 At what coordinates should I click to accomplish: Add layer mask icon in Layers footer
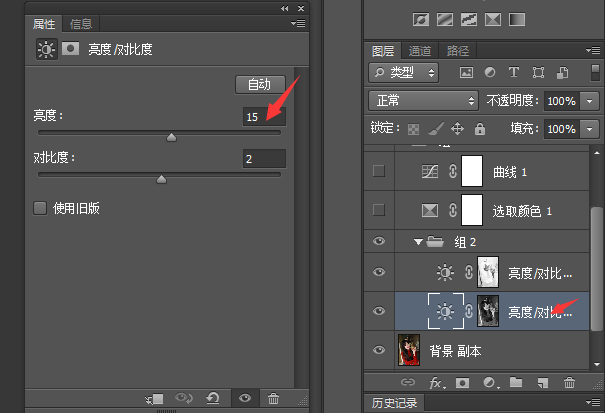(x=462, y=383)
